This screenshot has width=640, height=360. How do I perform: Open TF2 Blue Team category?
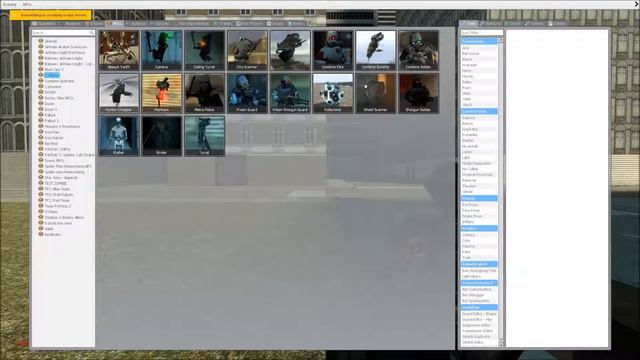57,189
